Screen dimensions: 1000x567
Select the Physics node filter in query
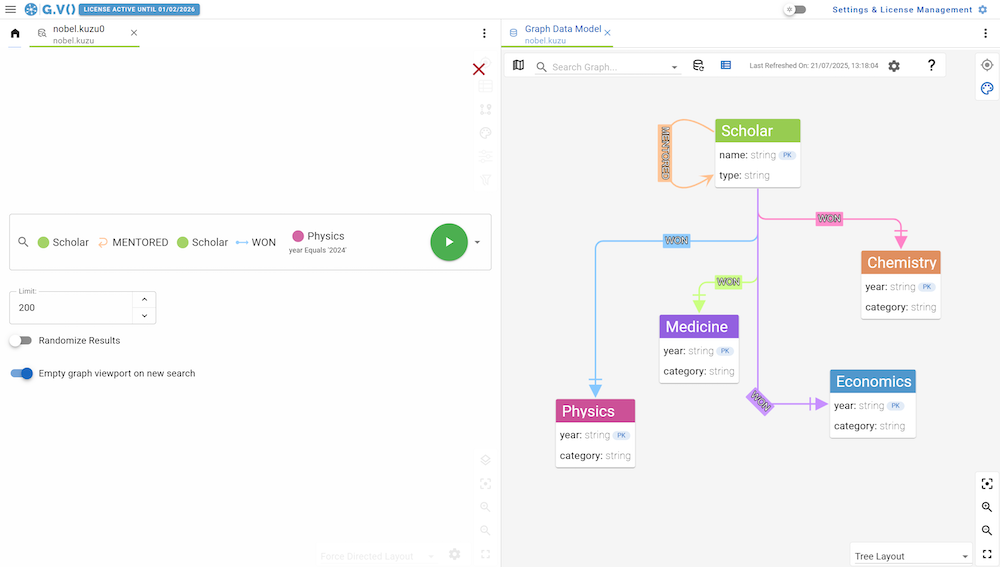point(318,242)
